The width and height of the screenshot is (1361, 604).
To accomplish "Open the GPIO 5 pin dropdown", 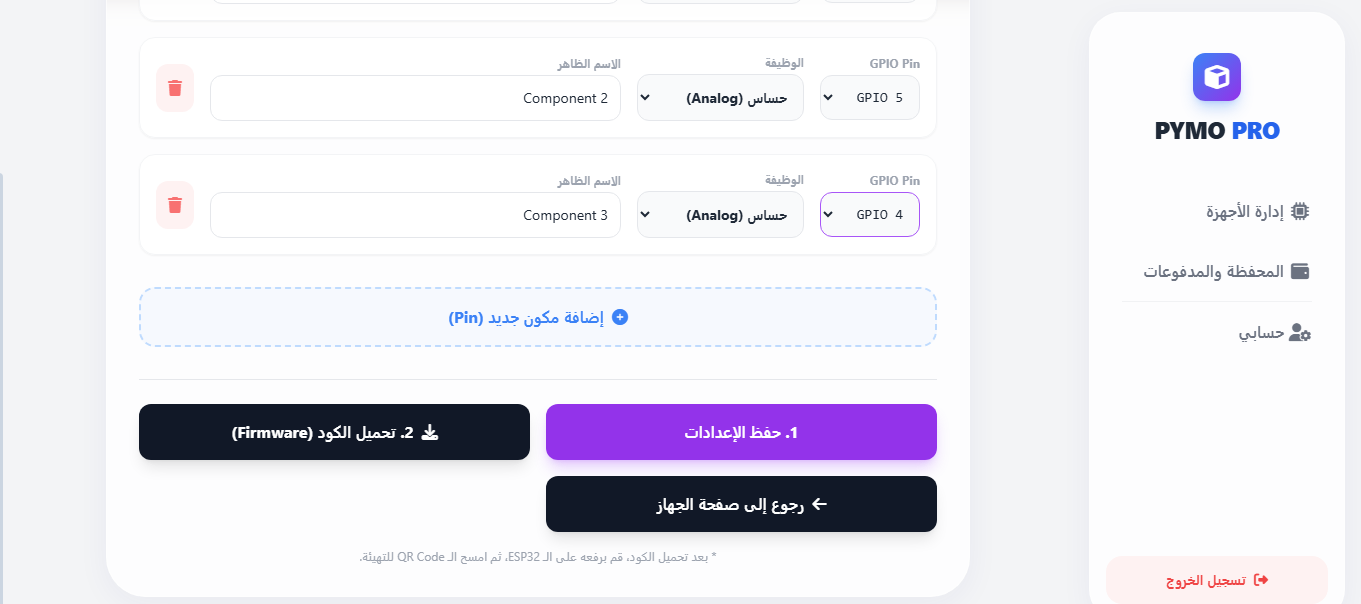I will click(869, 98).
